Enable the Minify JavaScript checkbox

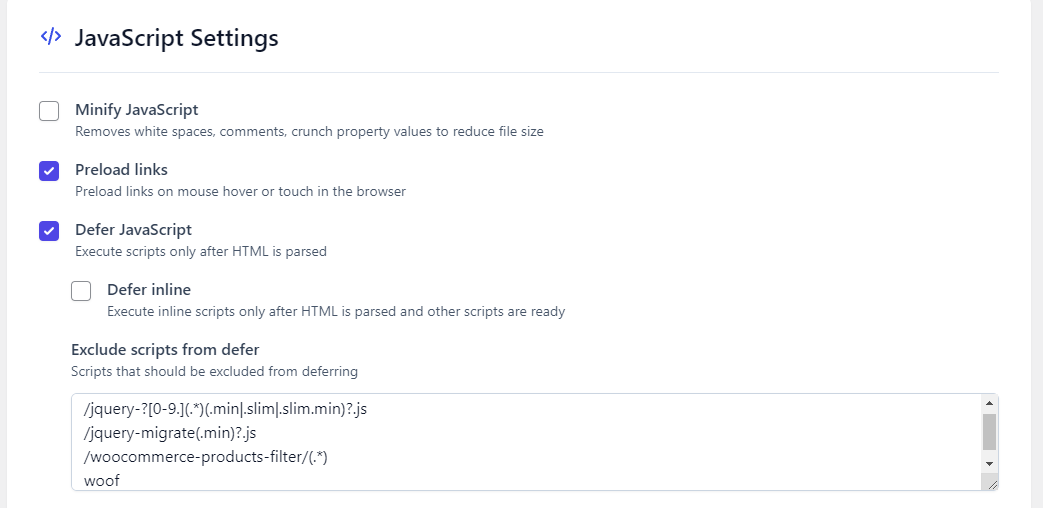(x=49, y=111)
